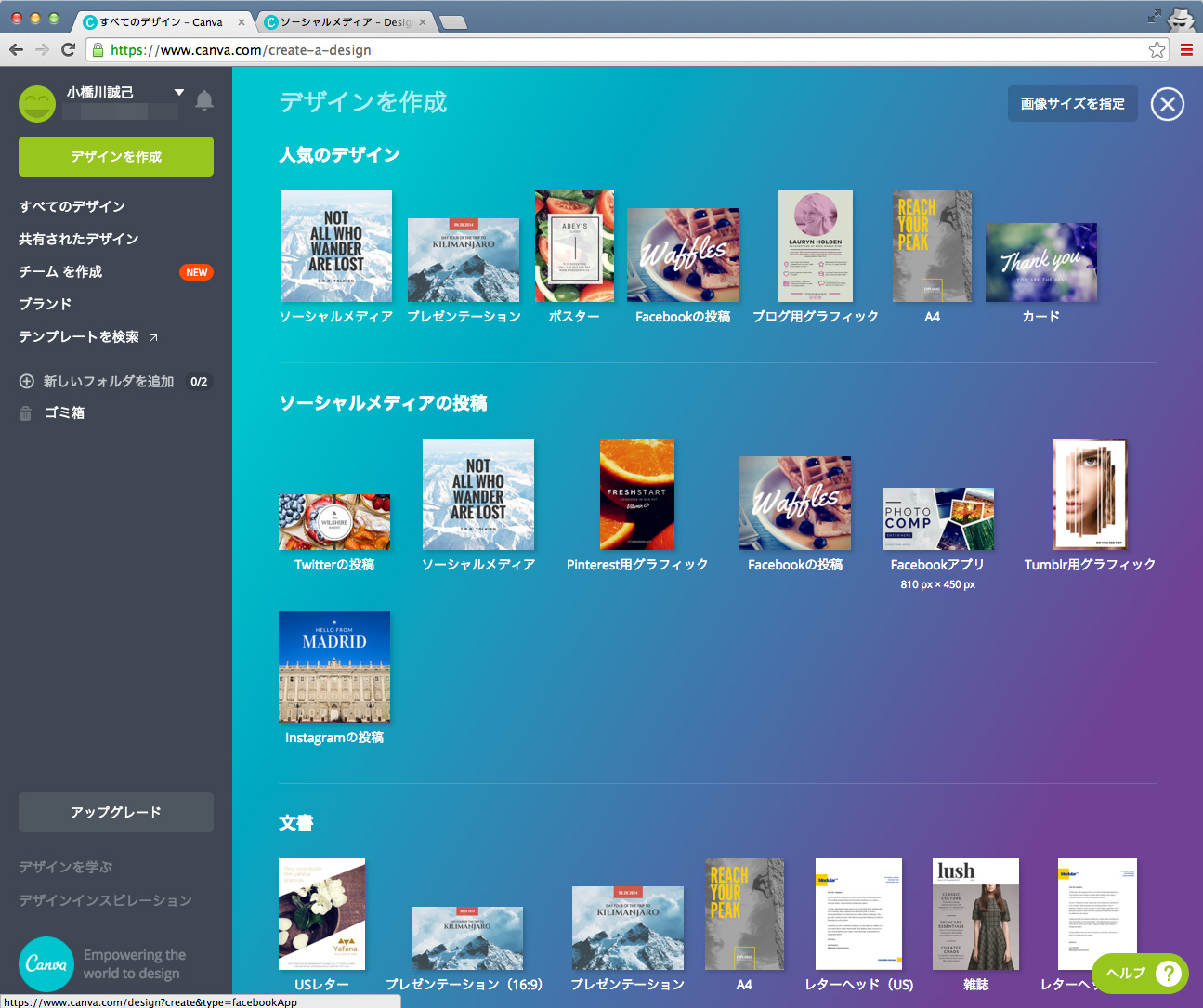1203x1008 pixels.
Task: Select the プレゼンテーション (16:9) thumbnail
Action: 467,938
